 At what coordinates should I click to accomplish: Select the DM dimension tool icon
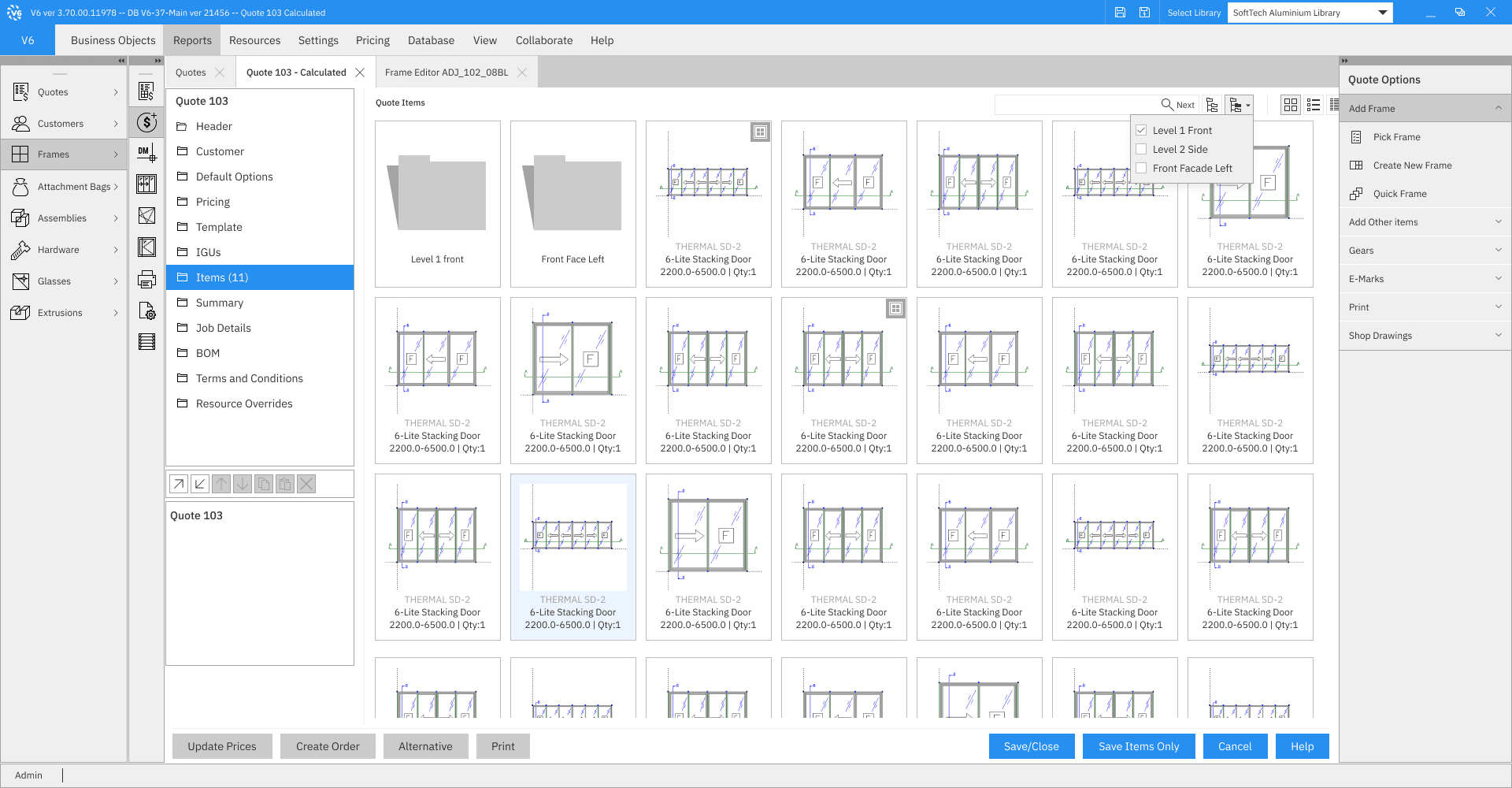146,153
